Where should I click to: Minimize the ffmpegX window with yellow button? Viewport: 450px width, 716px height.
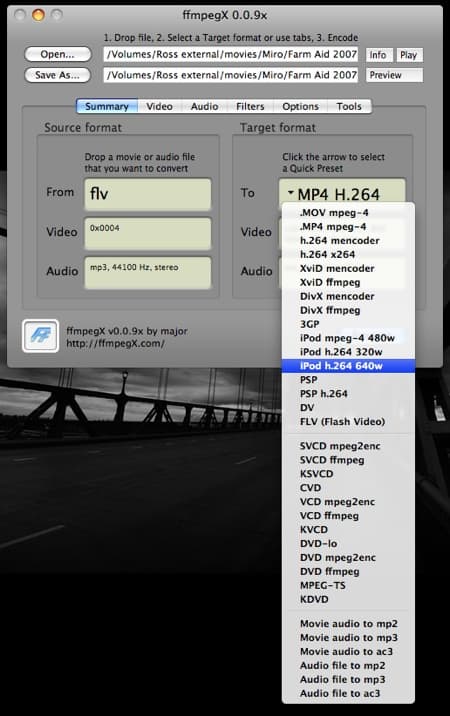(38, 15)
